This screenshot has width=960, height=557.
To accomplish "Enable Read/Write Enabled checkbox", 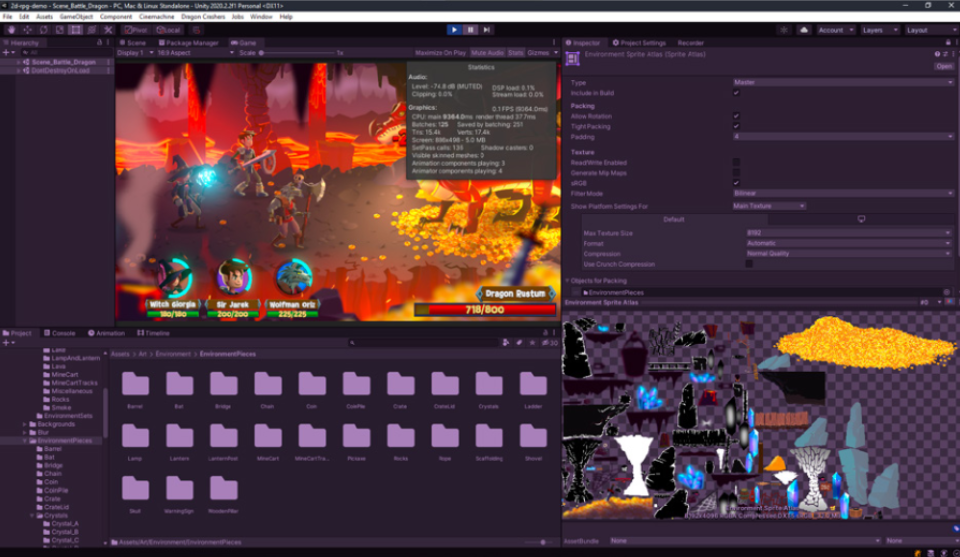I will [737, 162].
